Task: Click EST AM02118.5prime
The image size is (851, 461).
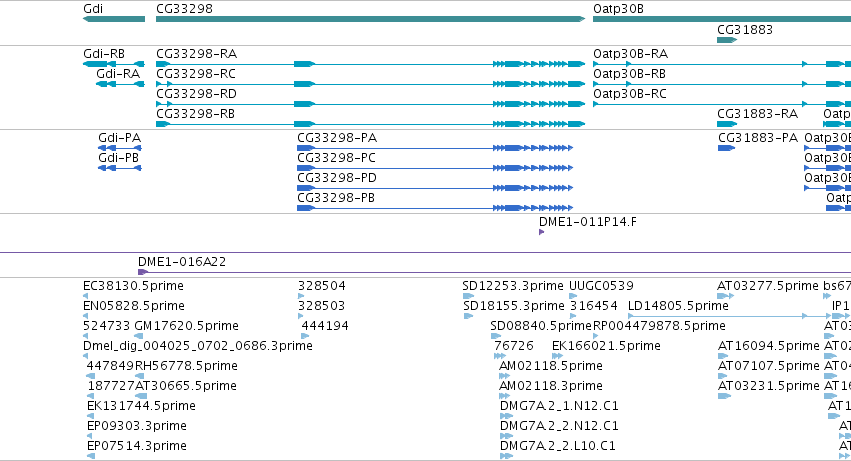Action: 551,366
